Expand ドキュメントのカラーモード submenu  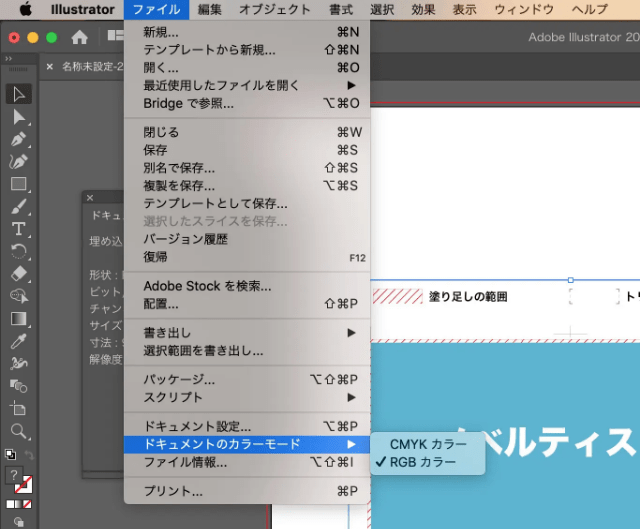(x=247, y=445)
